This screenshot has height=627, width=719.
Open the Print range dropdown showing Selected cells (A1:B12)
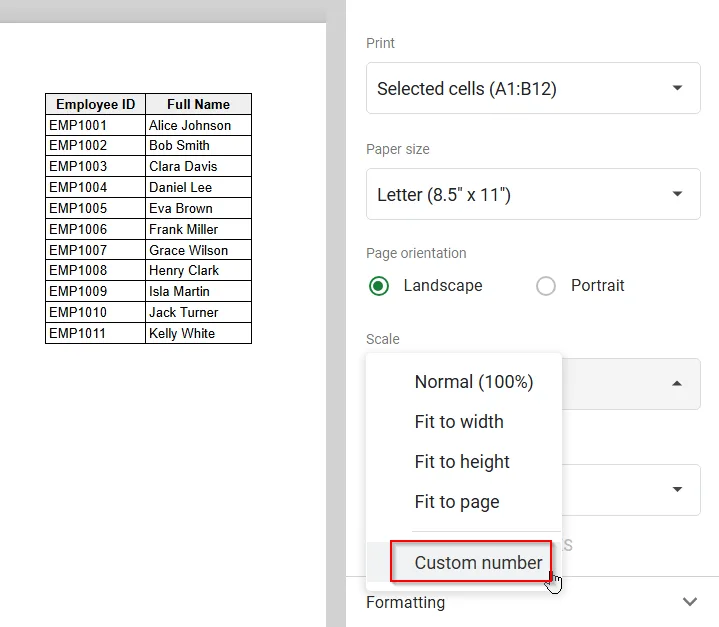tap(533, 88)
